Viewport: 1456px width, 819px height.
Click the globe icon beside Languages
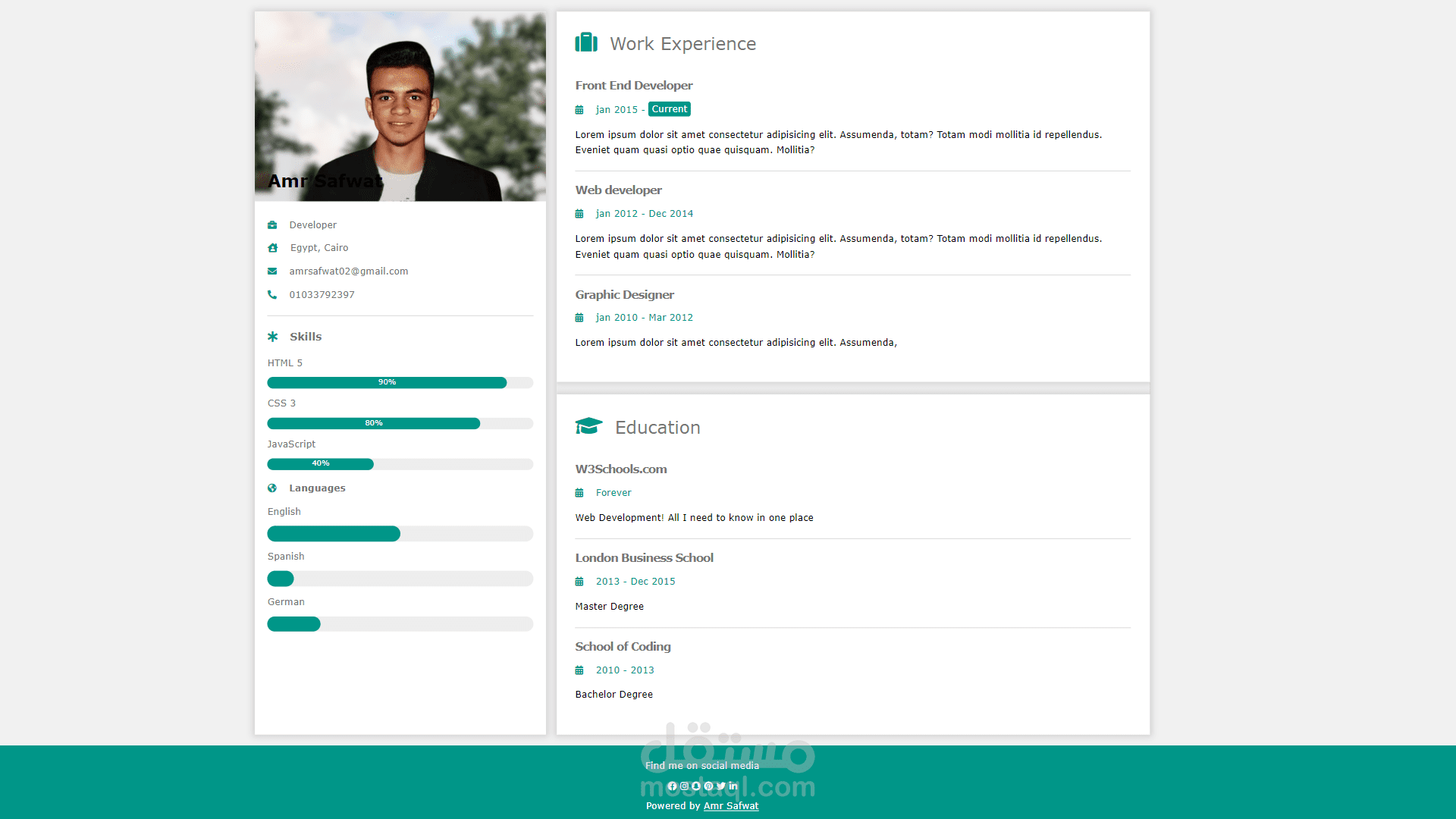click(x=272, y=488)
